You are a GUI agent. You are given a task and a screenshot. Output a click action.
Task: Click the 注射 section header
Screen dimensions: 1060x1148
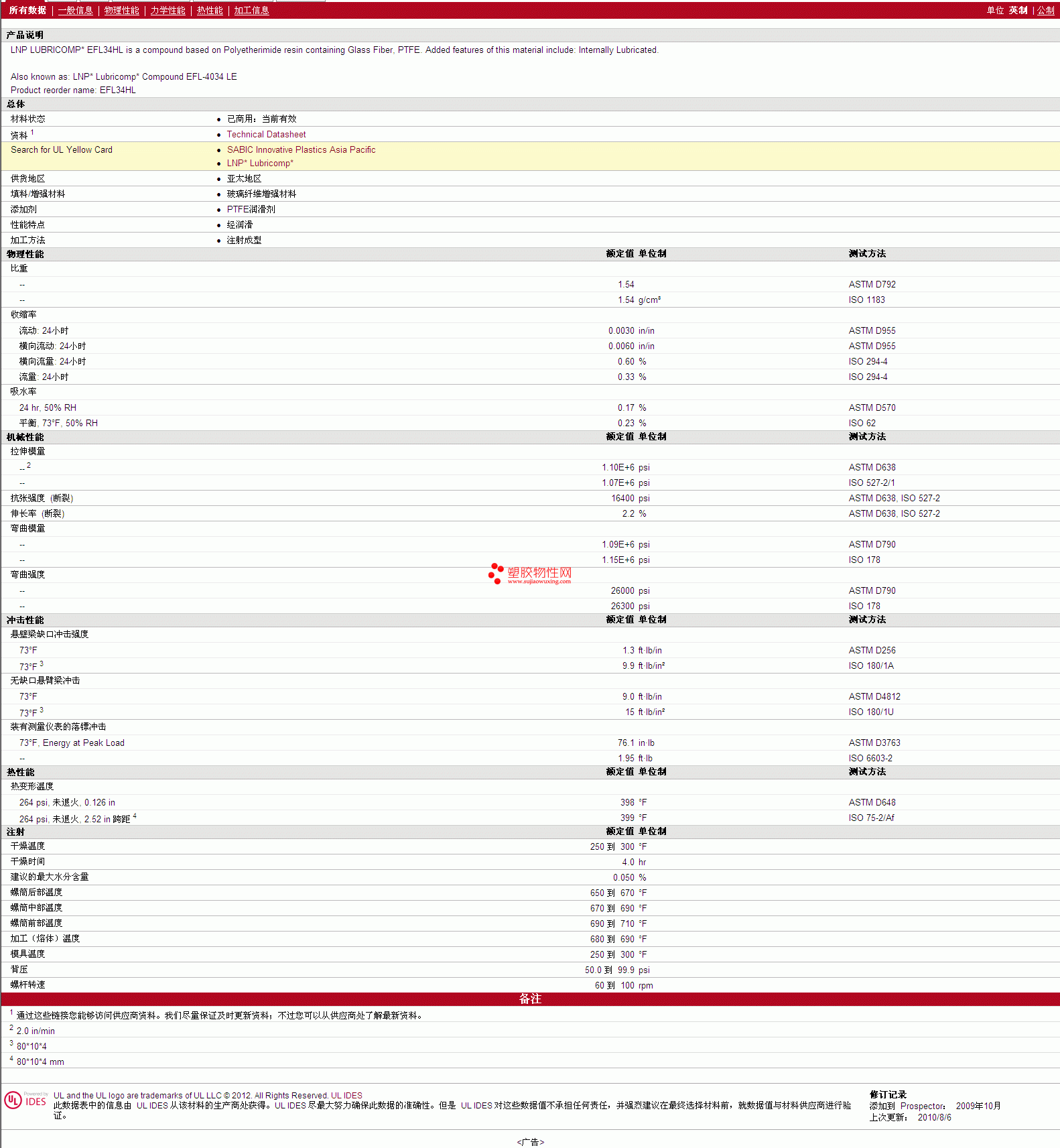click(x=15, y=832)
